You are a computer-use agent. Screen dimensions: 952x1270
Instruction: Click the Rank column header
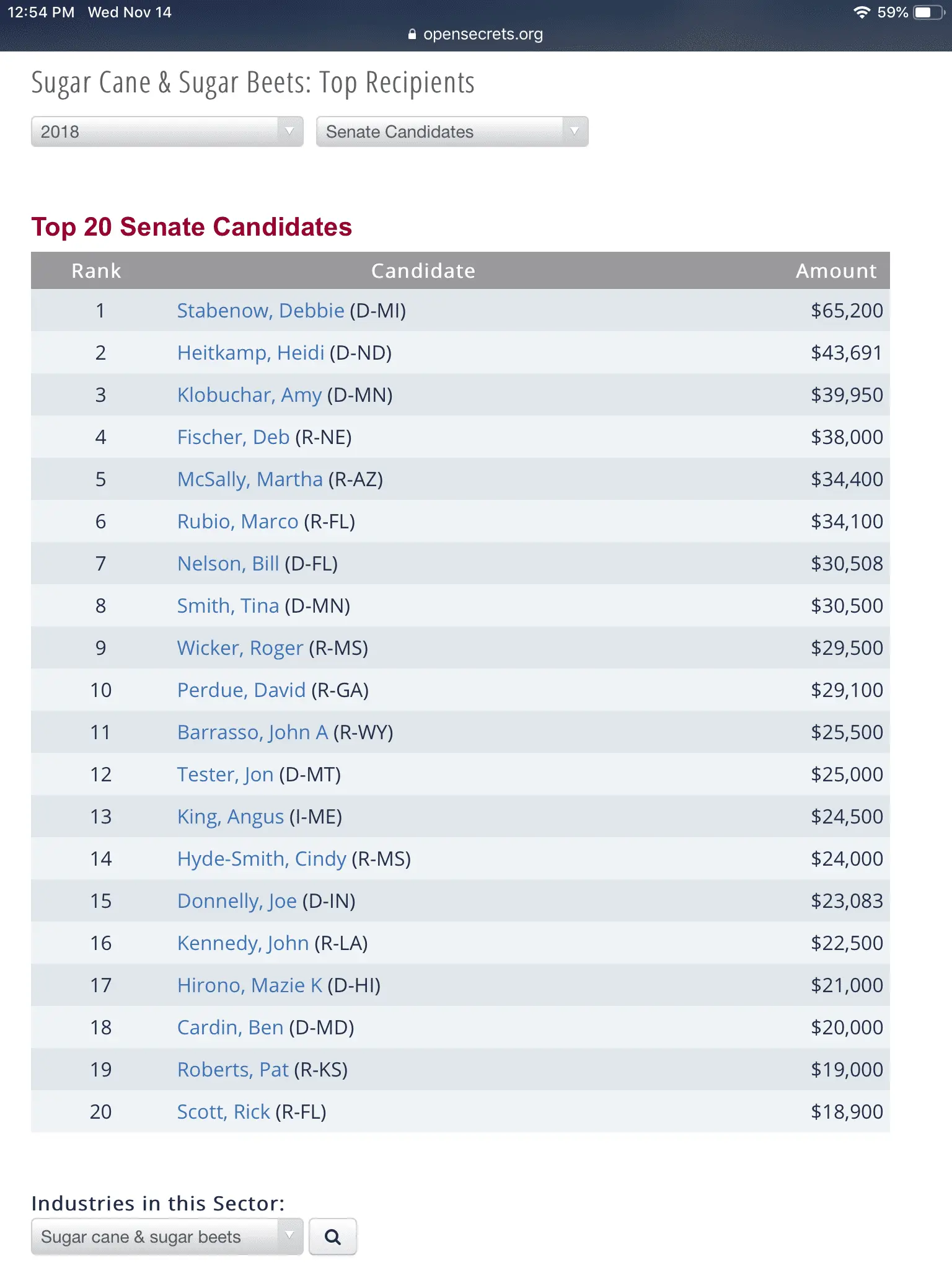96,271
